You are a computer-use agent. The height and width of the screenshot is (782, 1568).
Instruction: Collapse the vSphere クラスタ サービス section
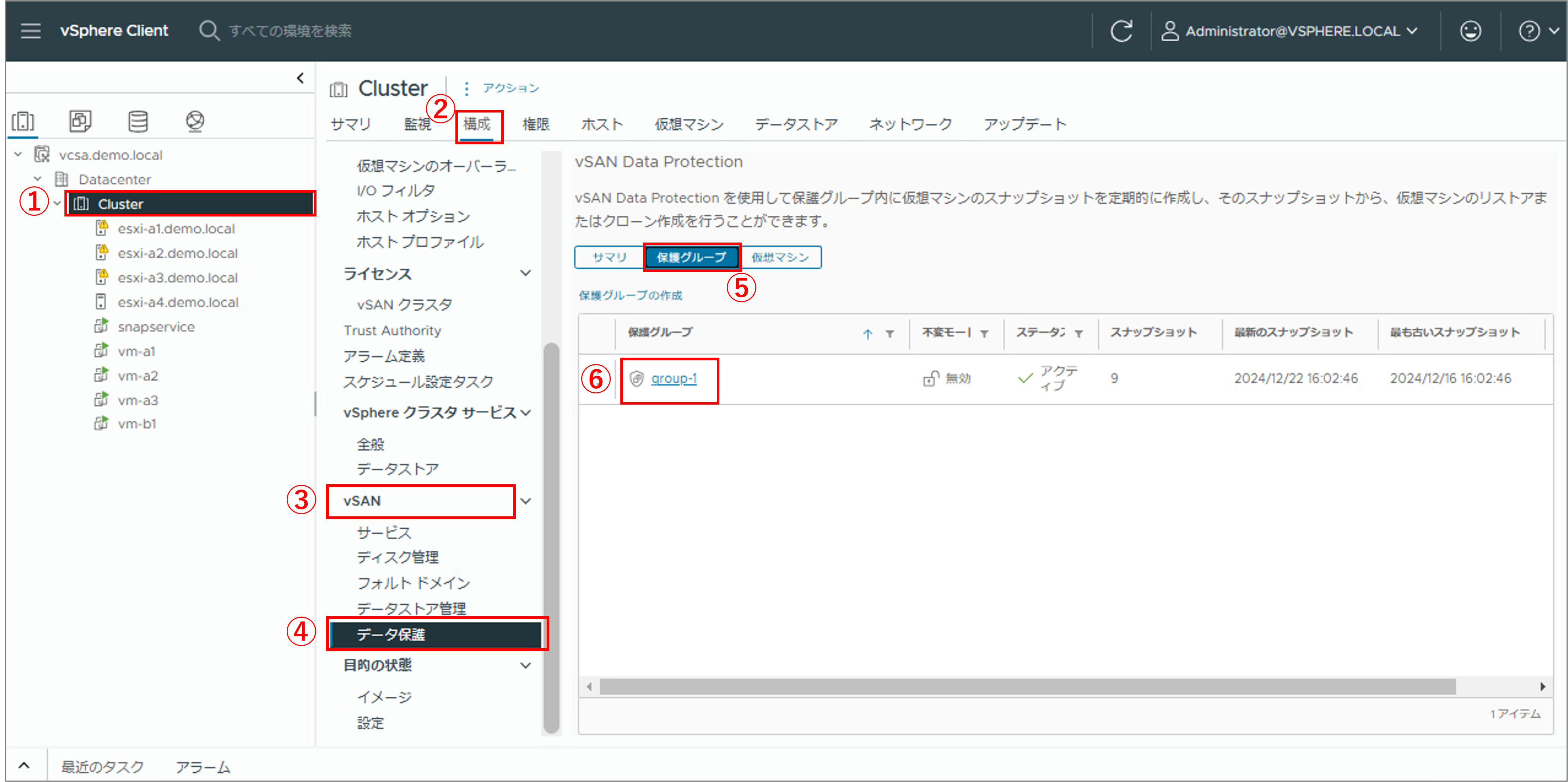point(525,412)
